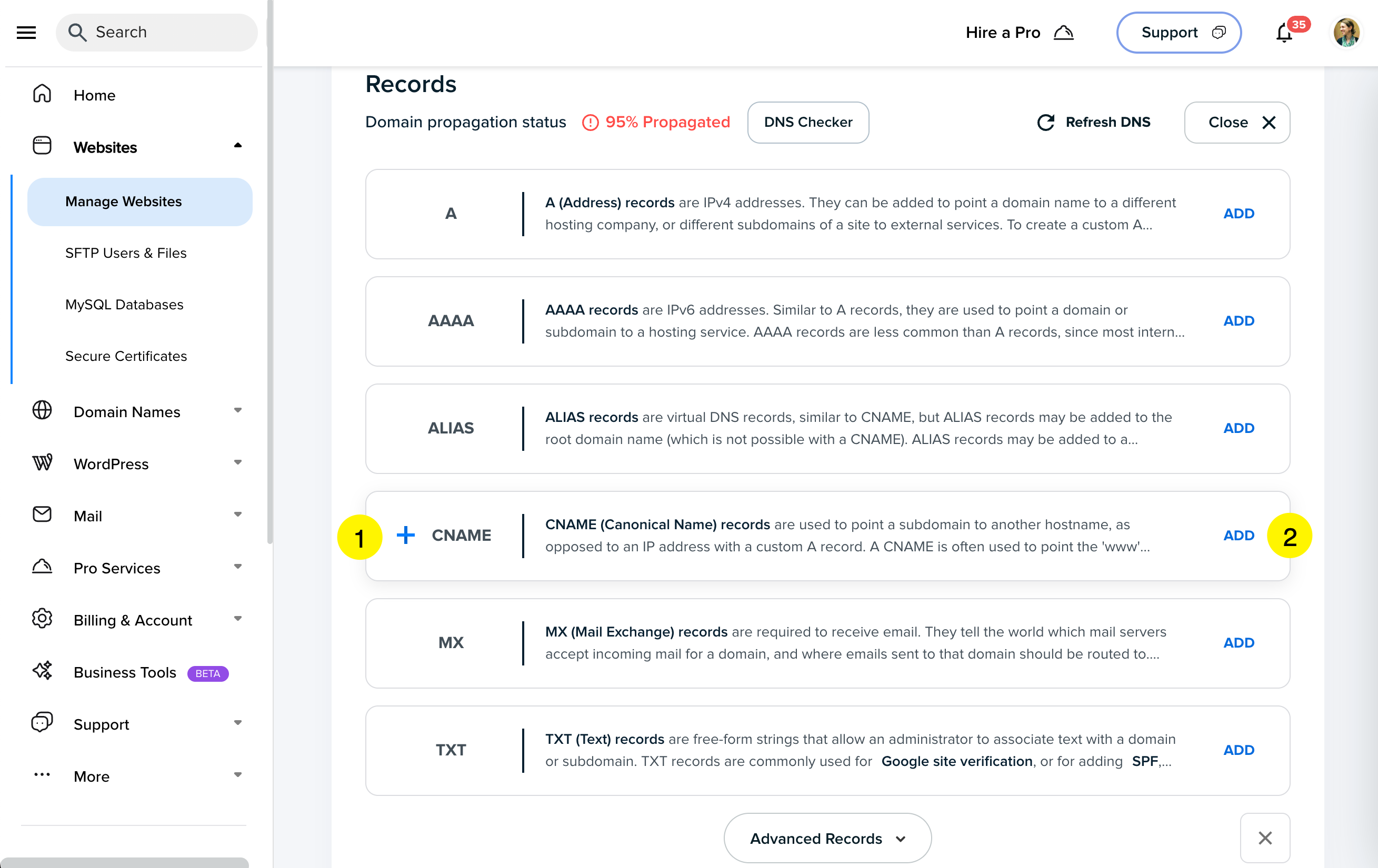Add a new MX record
Image resolution: width=1378 pixels, height=868 pixels.
[x=1239, y=643]
